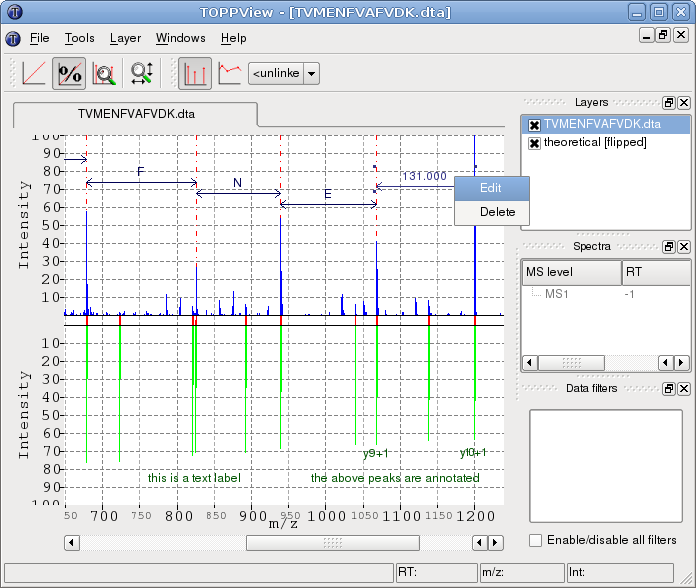
Task: Click the MS level column header
Action: 571,272
